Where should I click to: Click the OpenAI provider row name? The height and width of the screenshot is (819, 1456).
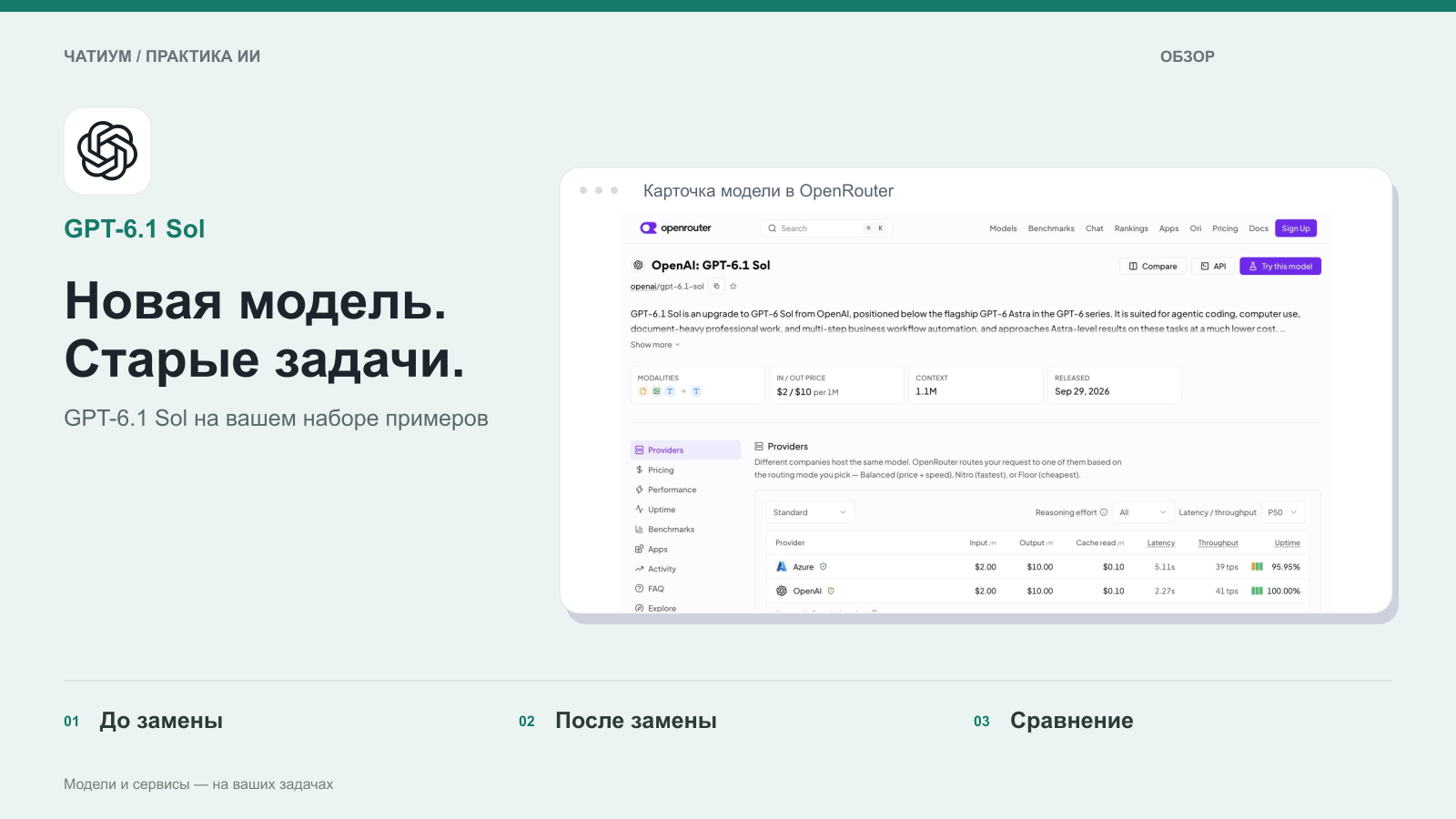(x=807, y=591)
